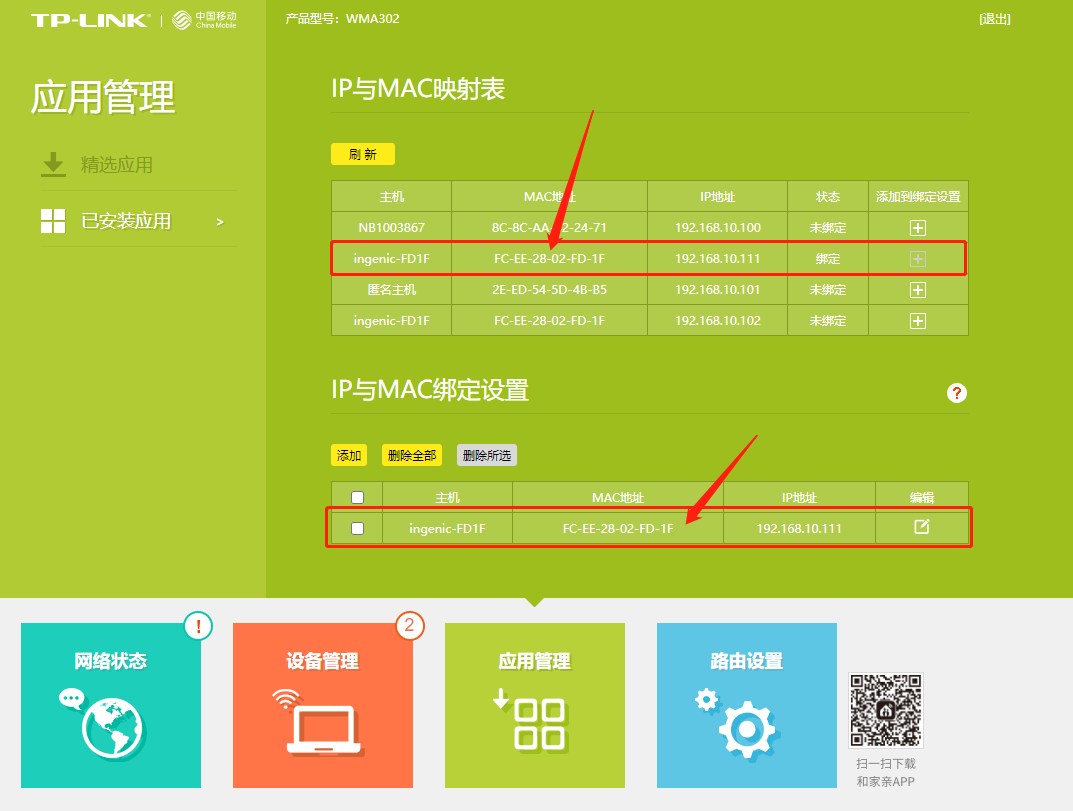The image size is (1073, 811).
Task: Add NB1003867 to binding settings
Action: pyautogui.click(x=917, y=227)
